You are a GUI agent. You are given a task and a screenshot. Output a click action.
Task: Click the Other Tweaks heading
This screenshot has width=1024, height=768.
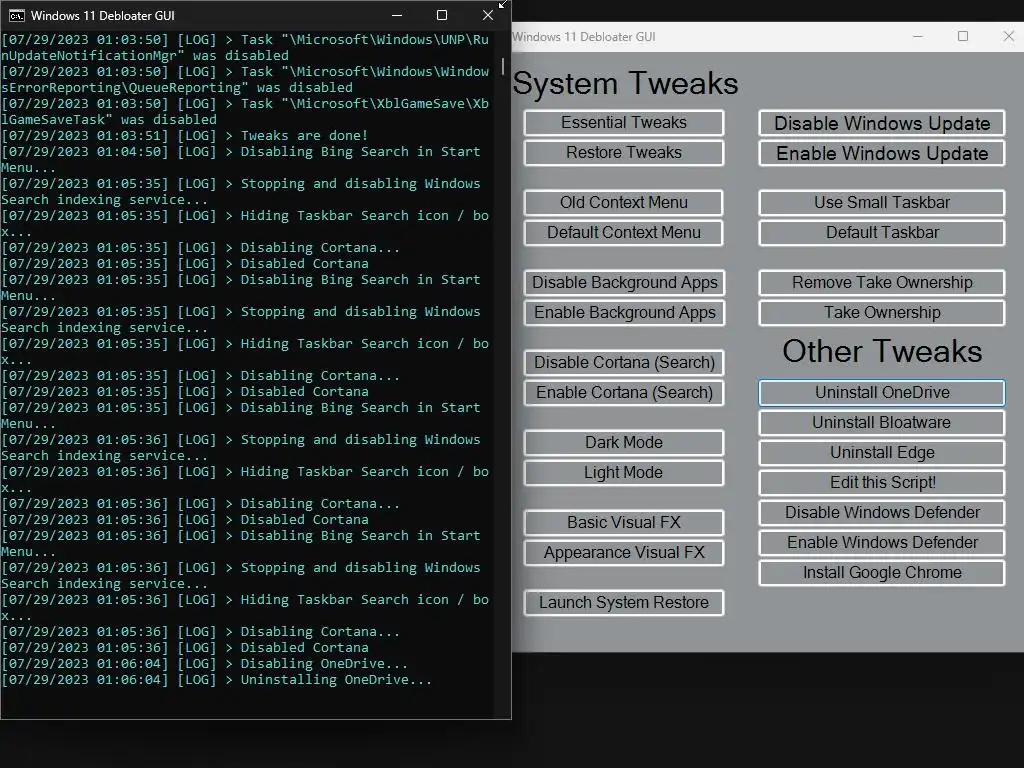coord(882,351)
